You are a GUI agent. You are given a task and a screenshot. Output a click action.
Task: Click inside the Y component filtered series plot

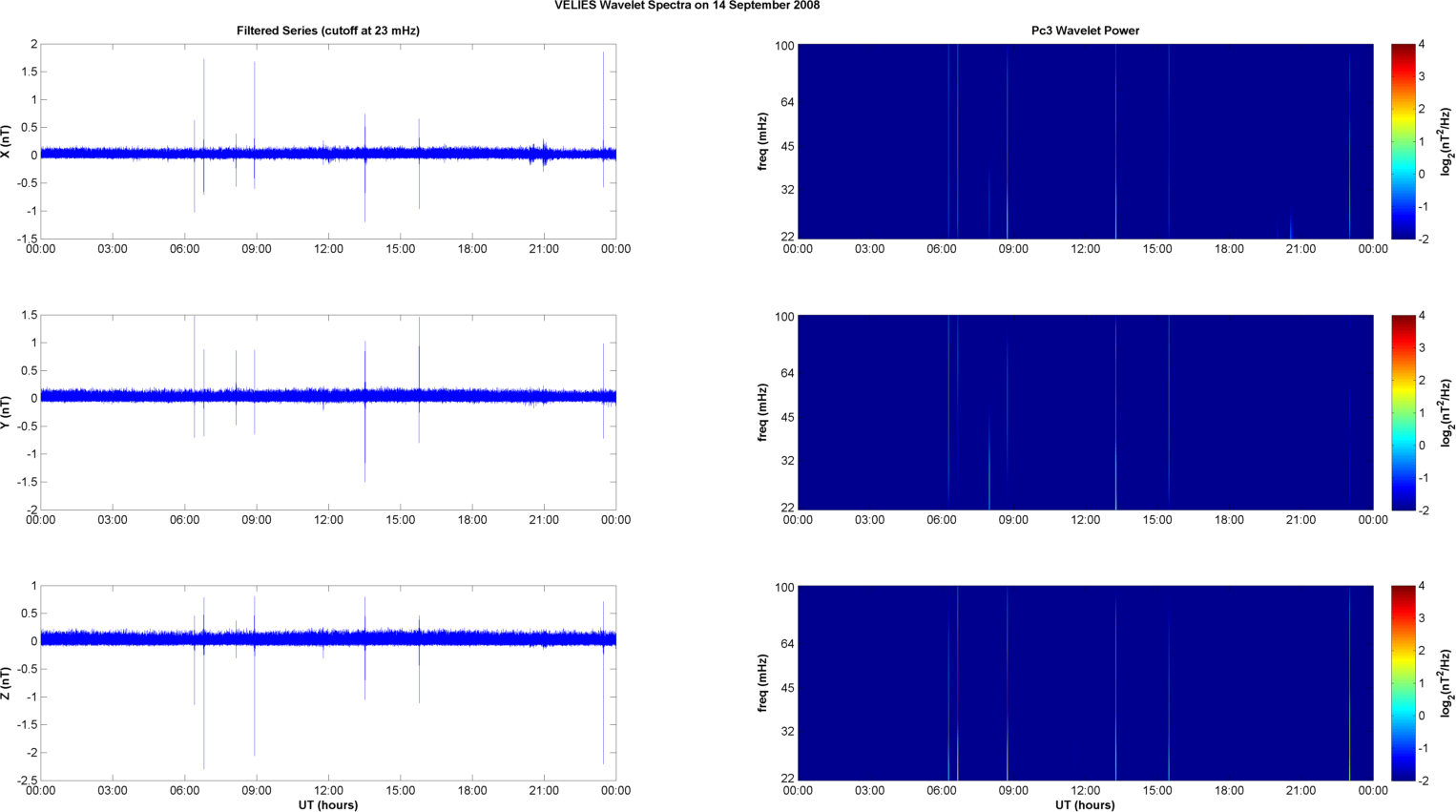coord(328,412)
